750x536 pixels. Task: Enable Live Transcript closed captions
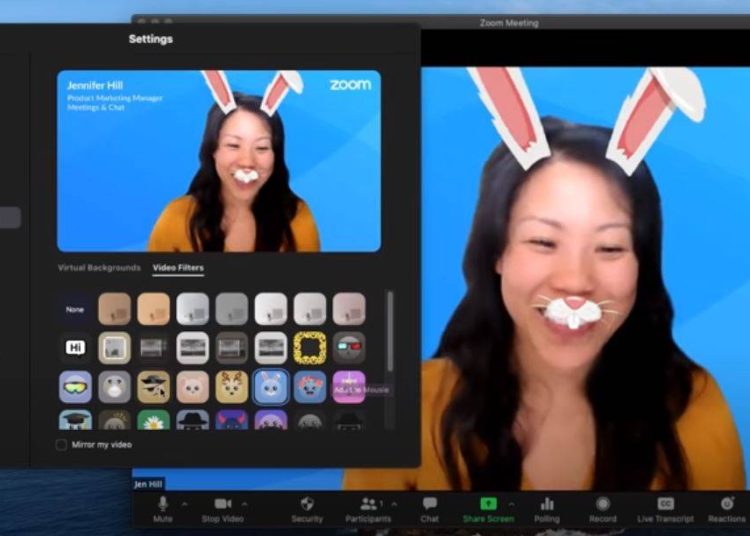665,510
